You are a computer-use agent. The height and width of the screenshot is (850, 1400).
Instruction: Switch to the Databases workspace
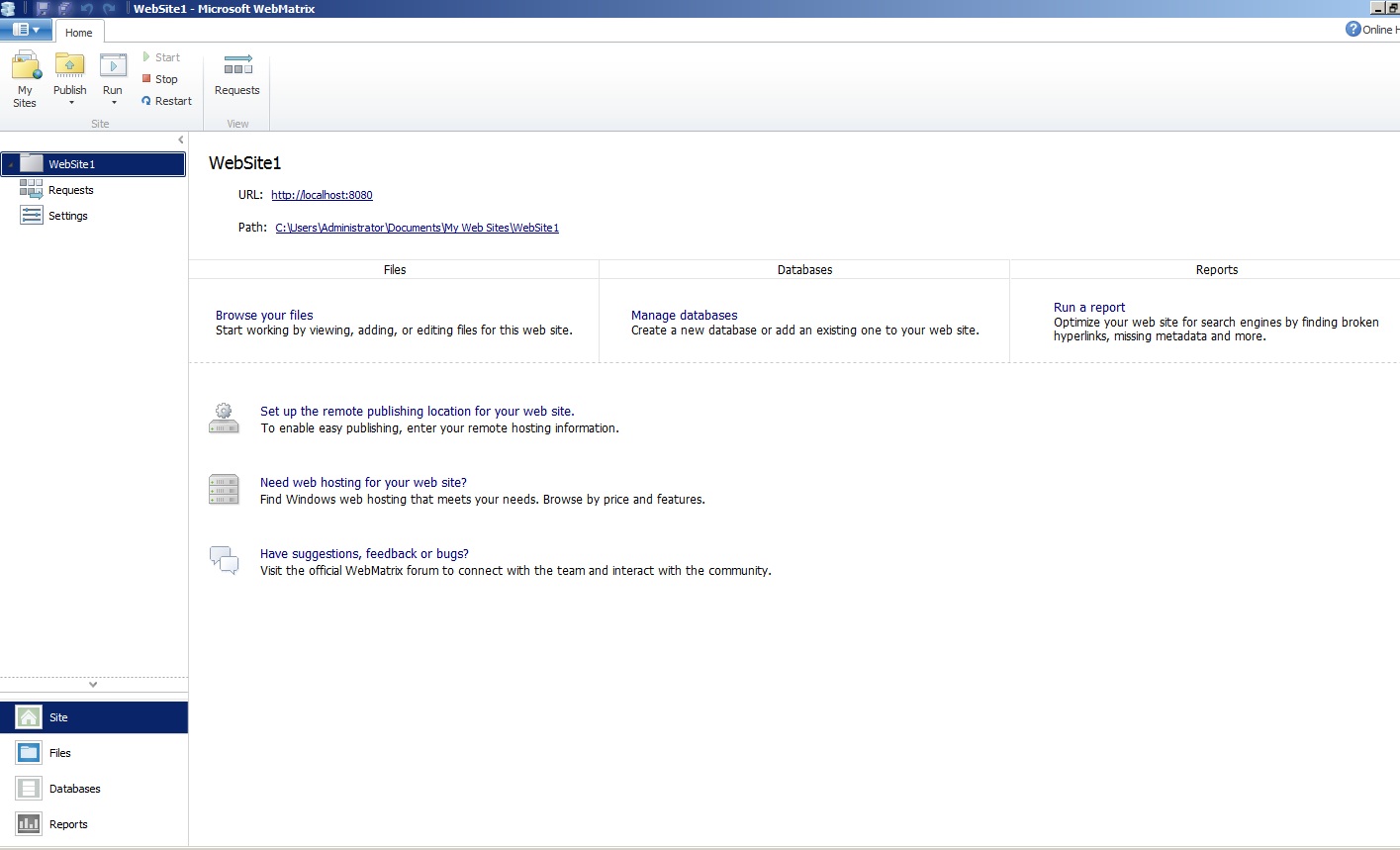[94, 789]
